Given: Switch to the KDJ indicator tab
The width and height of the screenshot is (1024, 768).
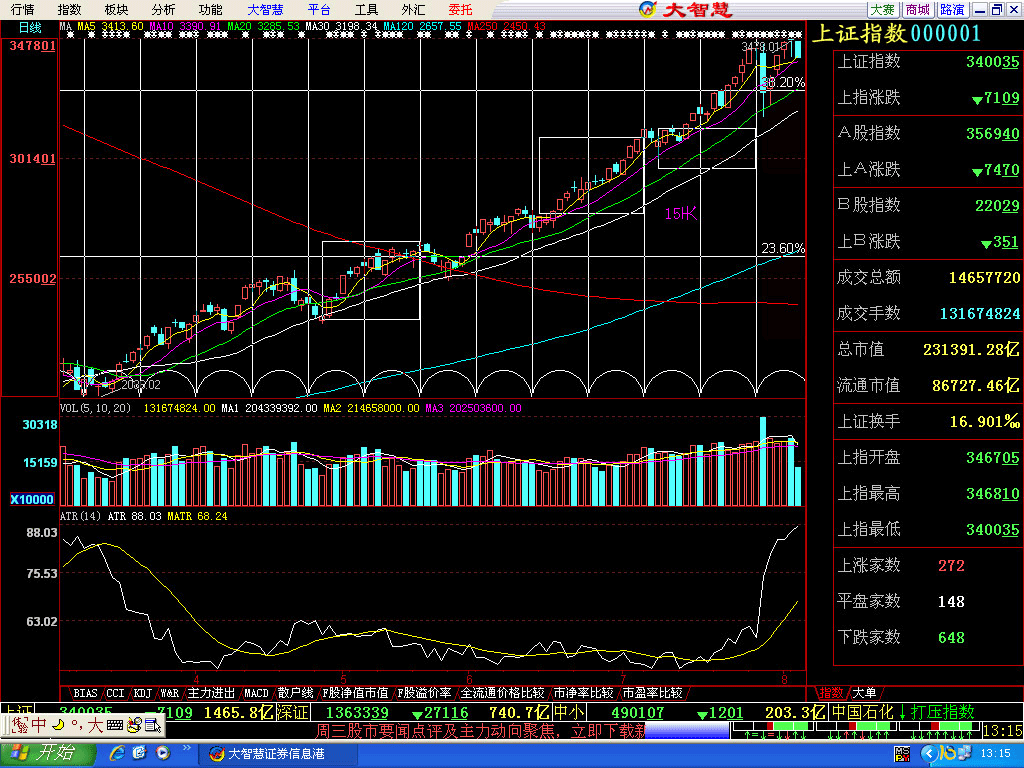Looking at the screenshot, I should click(x=143, y=693).
